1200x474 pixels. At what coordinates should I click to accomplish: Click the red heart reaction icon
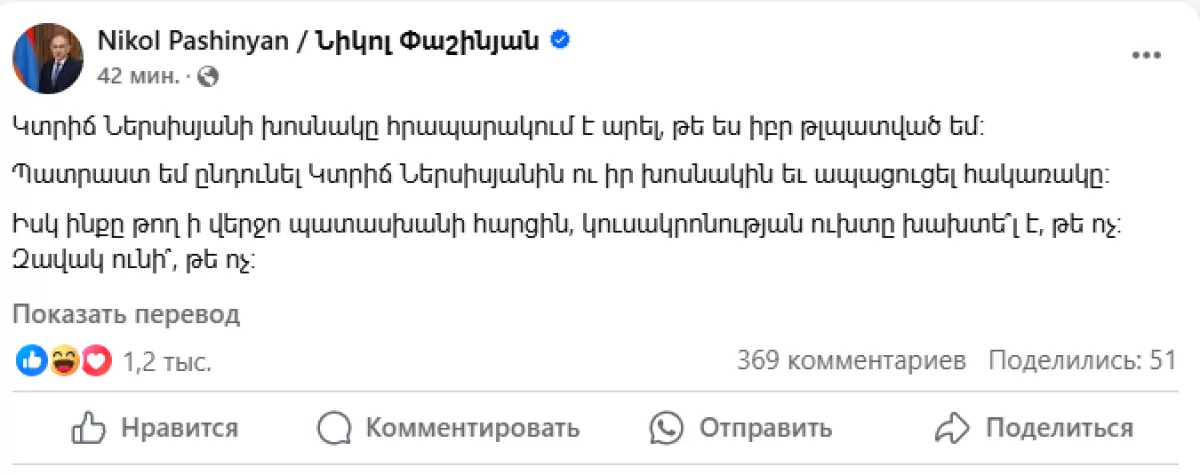click(95, 361)
